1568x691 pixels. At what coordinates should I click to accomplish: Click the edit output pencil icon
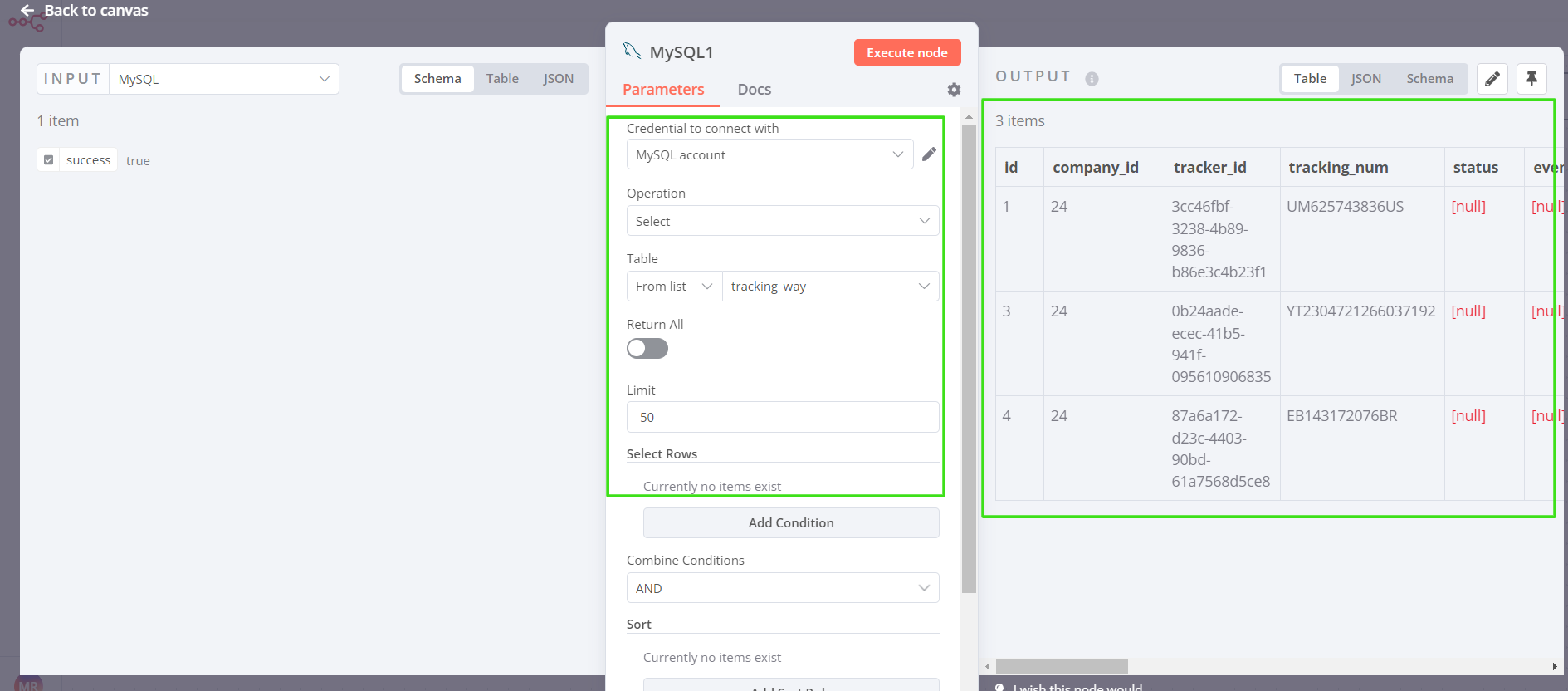(x=1492, y=79)
